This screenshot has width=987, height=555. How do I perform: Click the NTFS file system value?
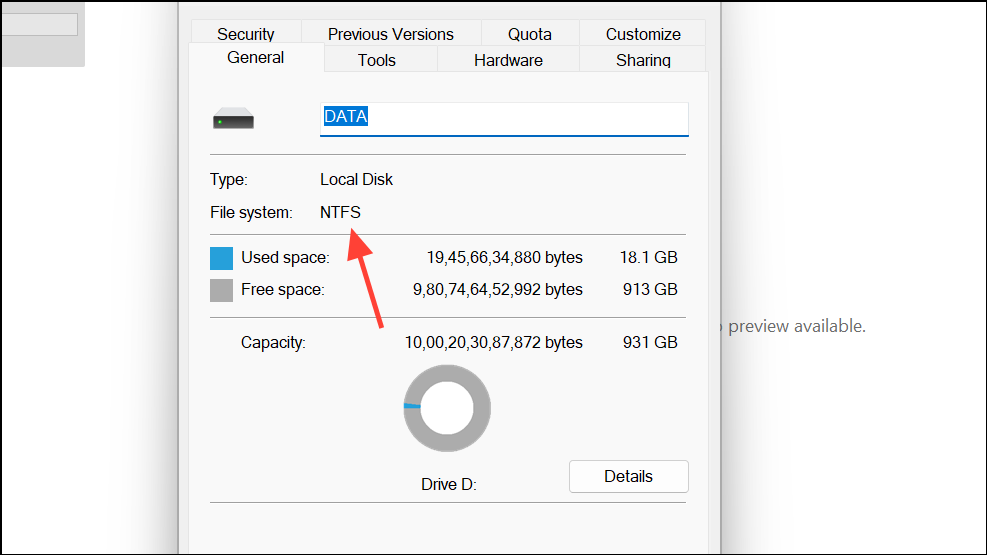click(340, 212)
